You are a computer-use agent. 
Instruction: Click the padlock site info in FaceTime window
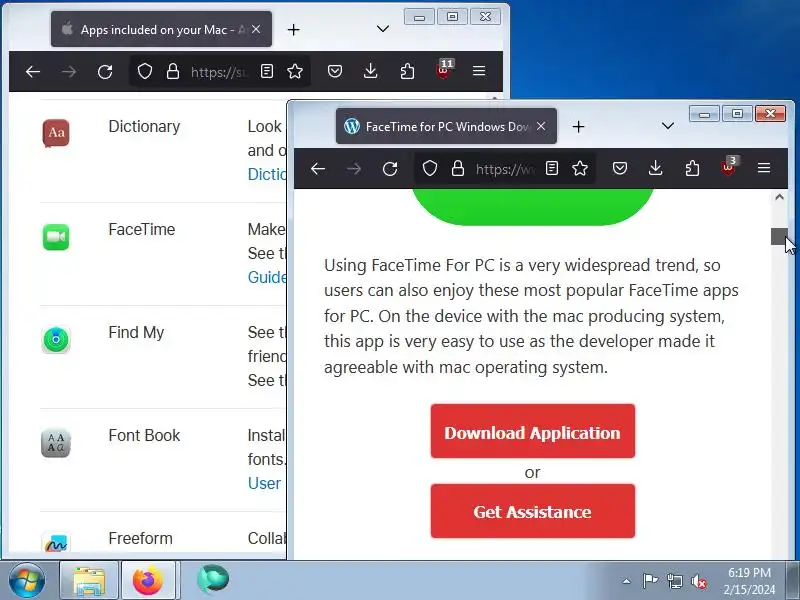pyautogui.click(x=458, y=168)
